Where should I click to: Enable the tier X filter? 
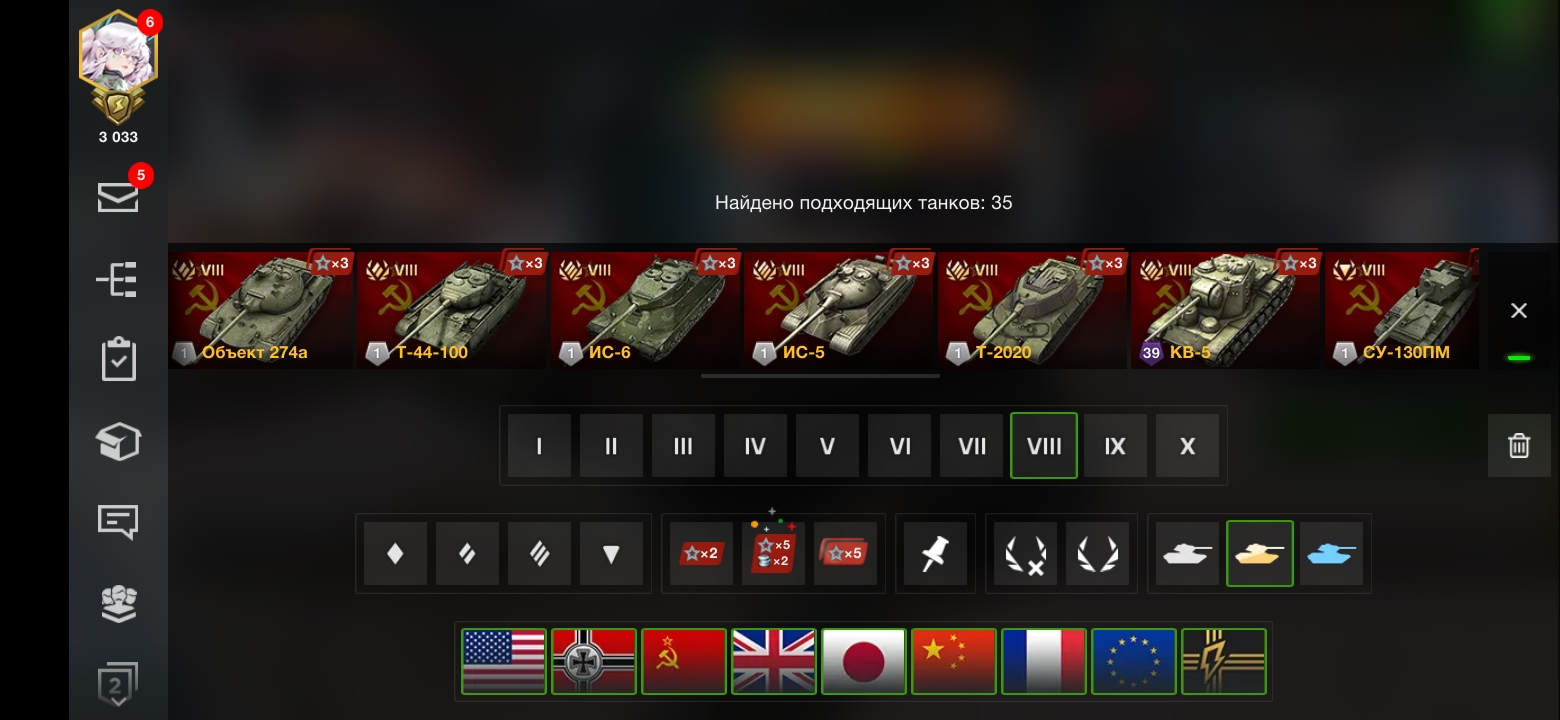pyautogui.click(x=1187, y=445)
